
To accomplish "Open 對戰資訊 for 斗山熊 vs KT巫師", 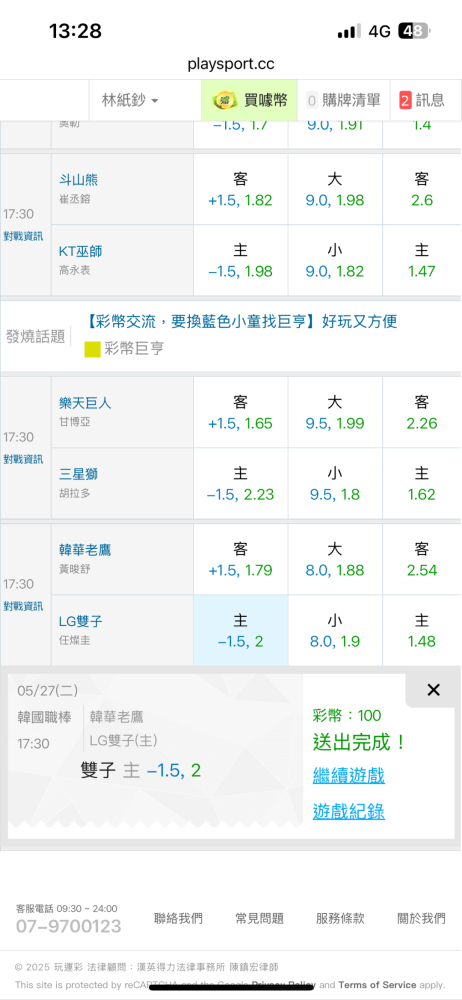I will click(x=23, y=236).
